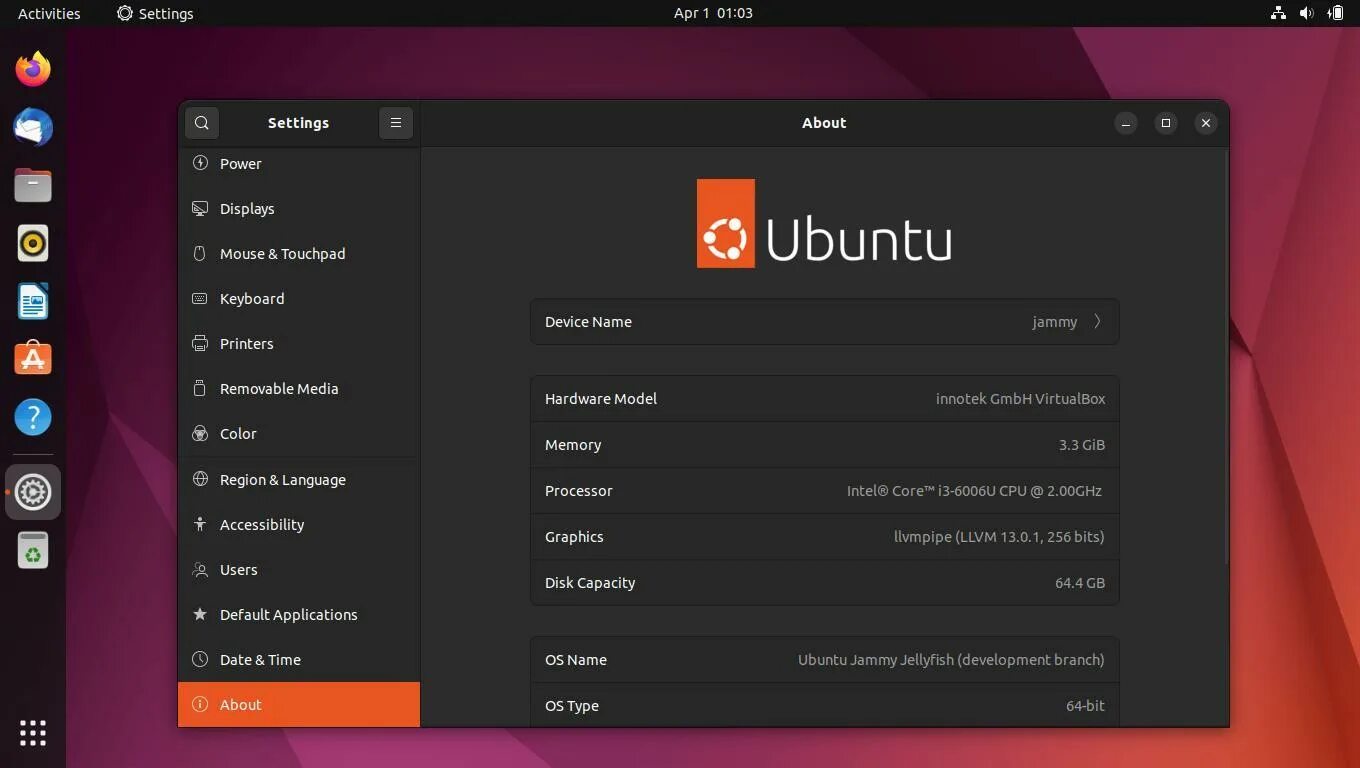Viewport: 1360px width, 768px height.
Task: Click the Default Applications star icon
Action: [200, 614]
